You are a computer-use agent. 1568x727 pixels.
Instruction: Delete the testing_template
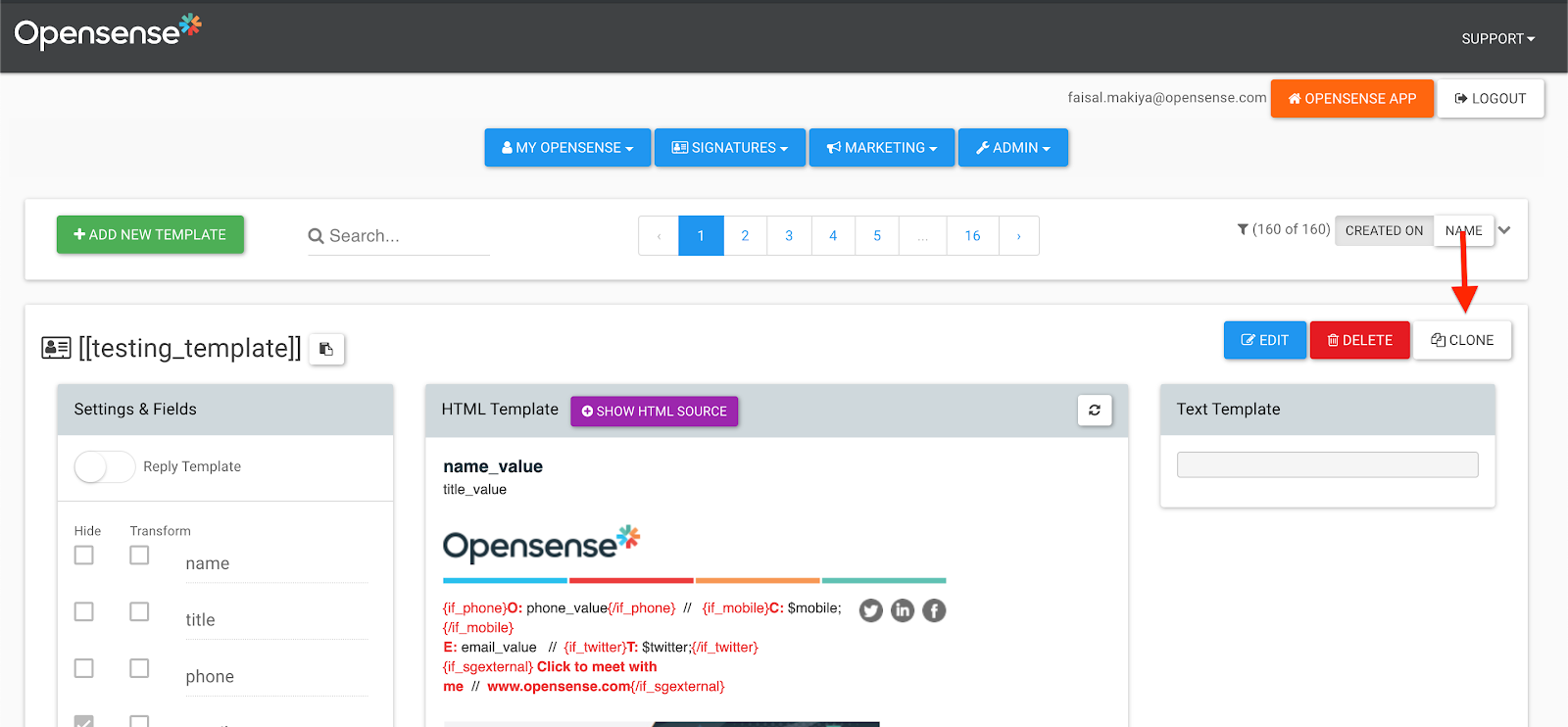pos(1360,340)
